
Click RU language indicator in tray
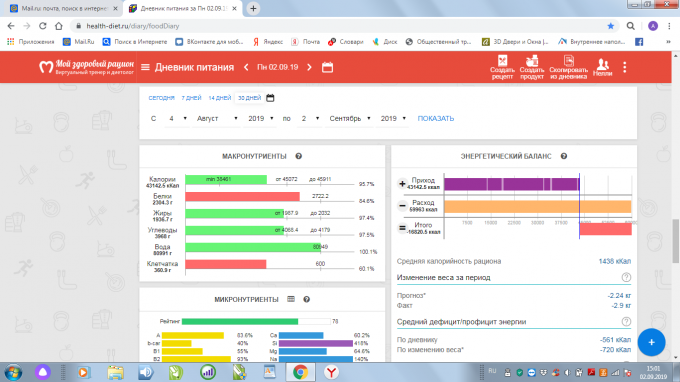click(492, 371)
